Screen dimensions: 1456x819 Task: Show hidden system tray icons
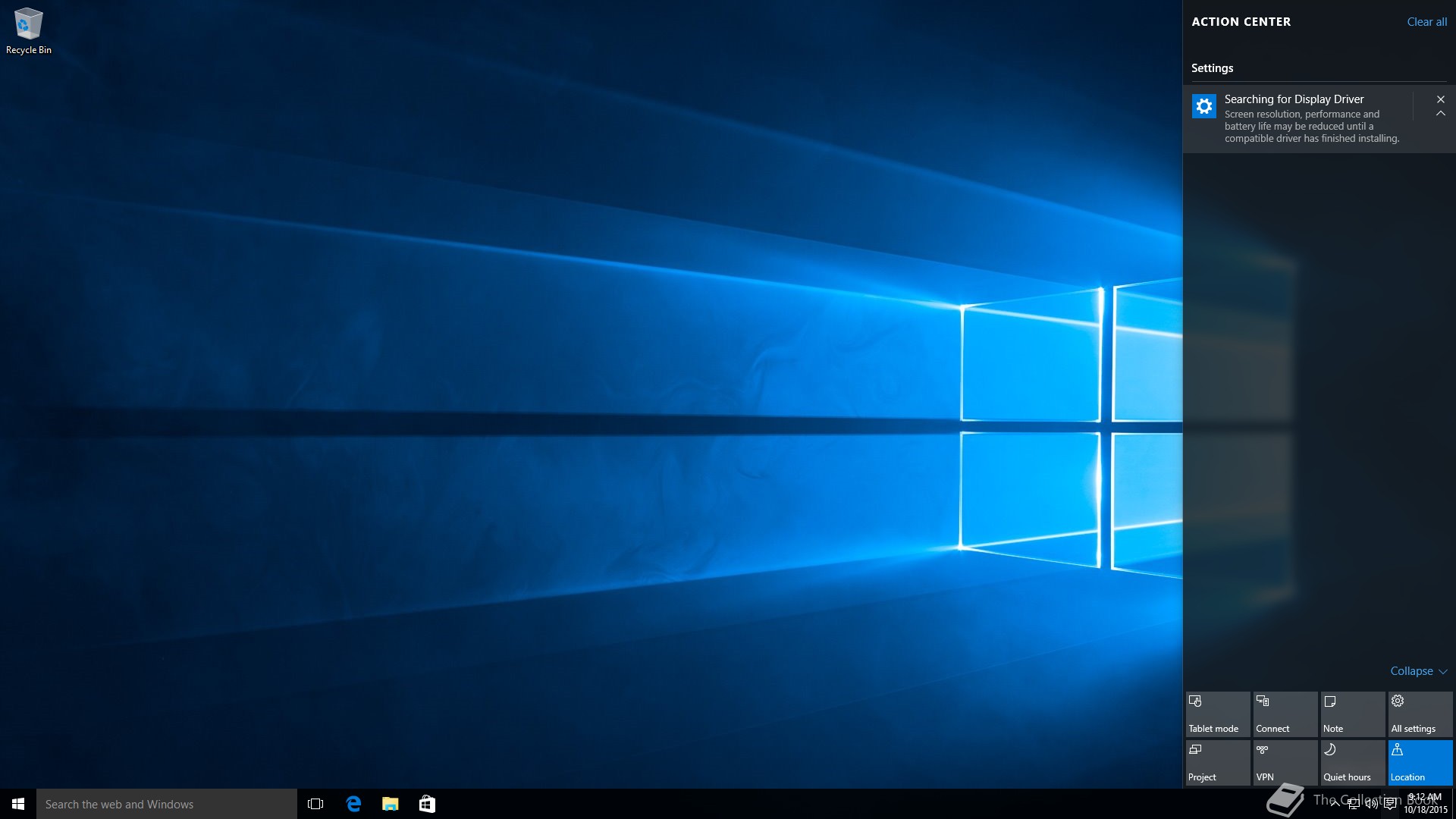(1335, 804)
